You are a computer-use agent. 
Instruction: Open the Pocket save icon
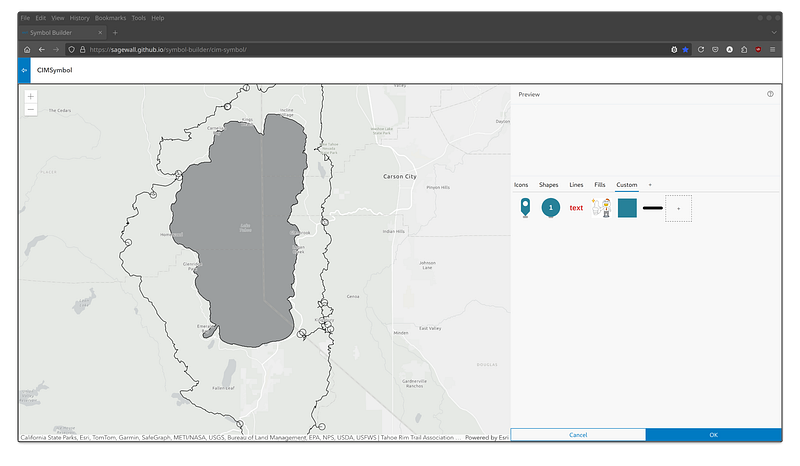coord(715,50)
